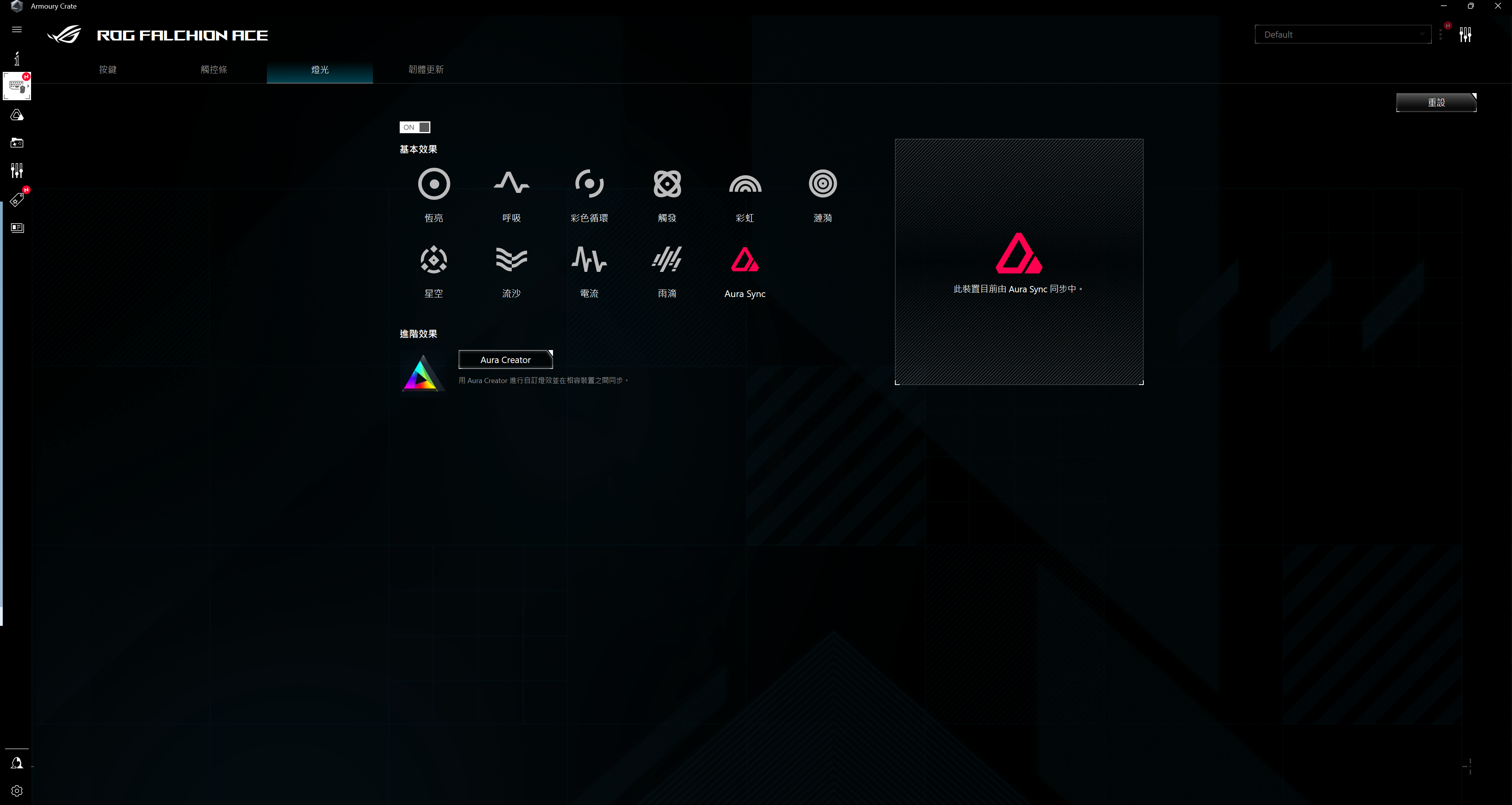Select the 觸發 reactive effect

pyautogui.click(x=667, y=184)
